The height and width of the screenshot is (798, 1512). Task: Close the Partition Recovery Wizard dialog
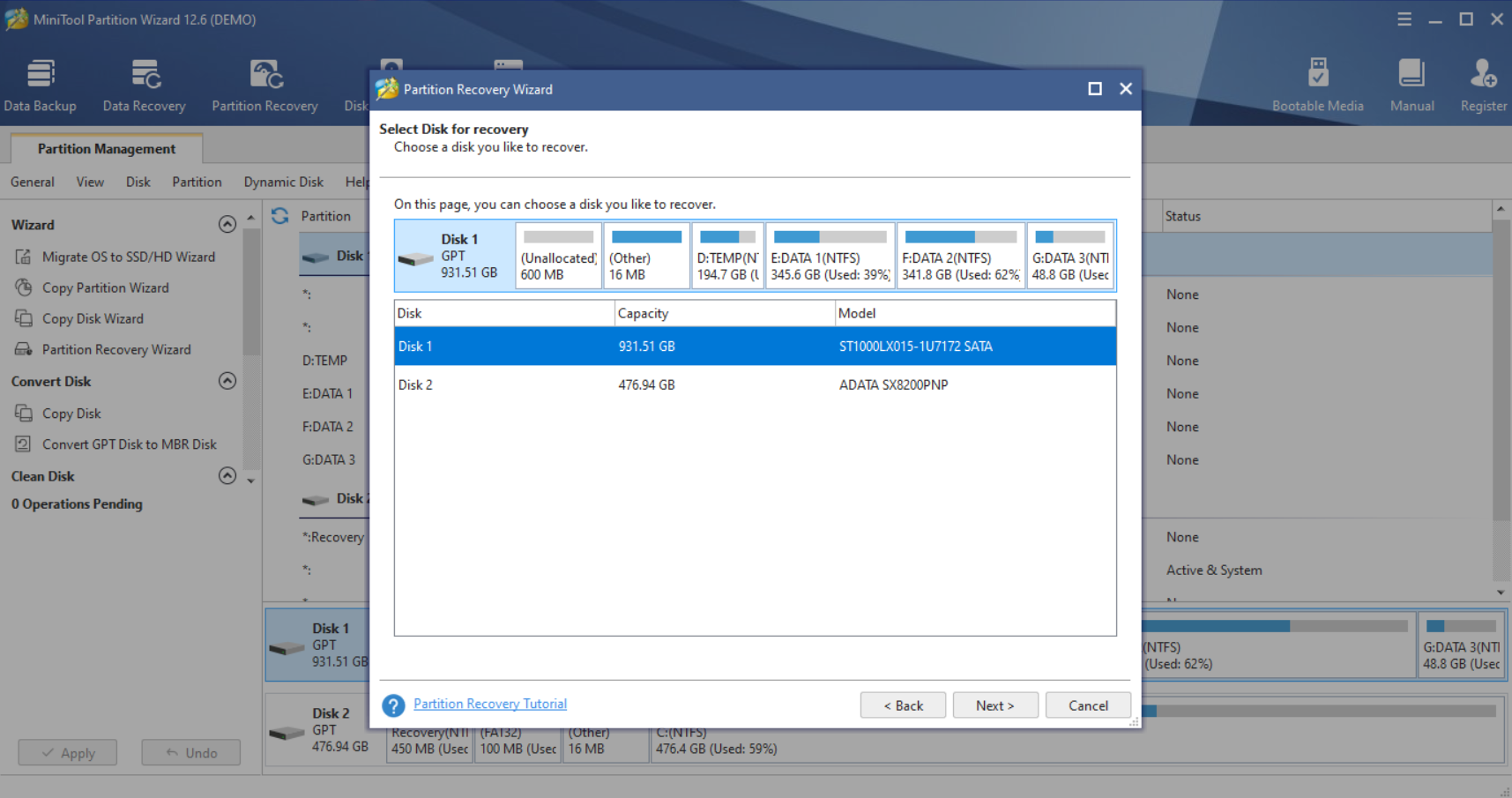point(1126,89)
